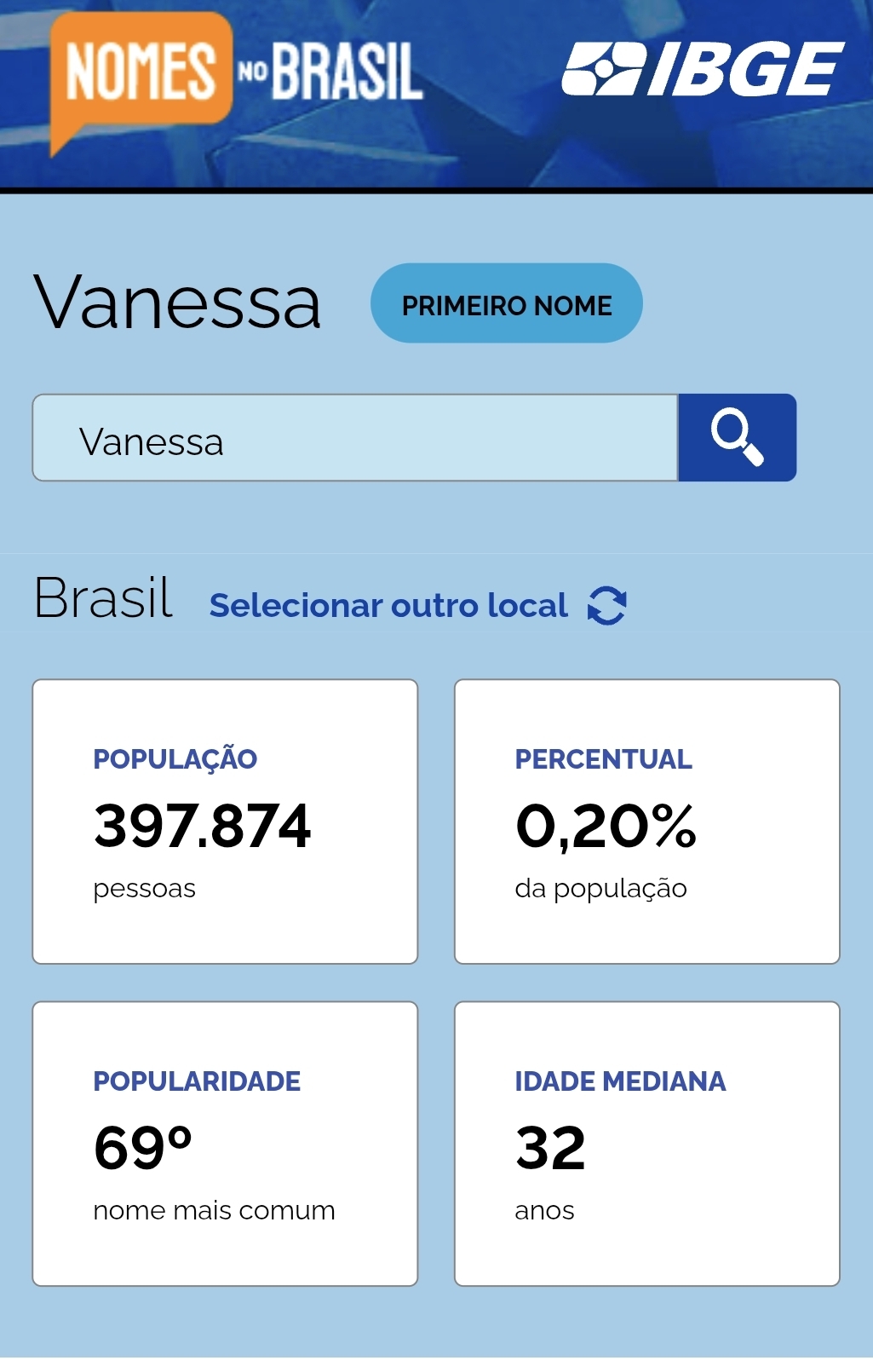
Task: Click the refresh arrows icon beside local
Action: (x=607, y=606)
